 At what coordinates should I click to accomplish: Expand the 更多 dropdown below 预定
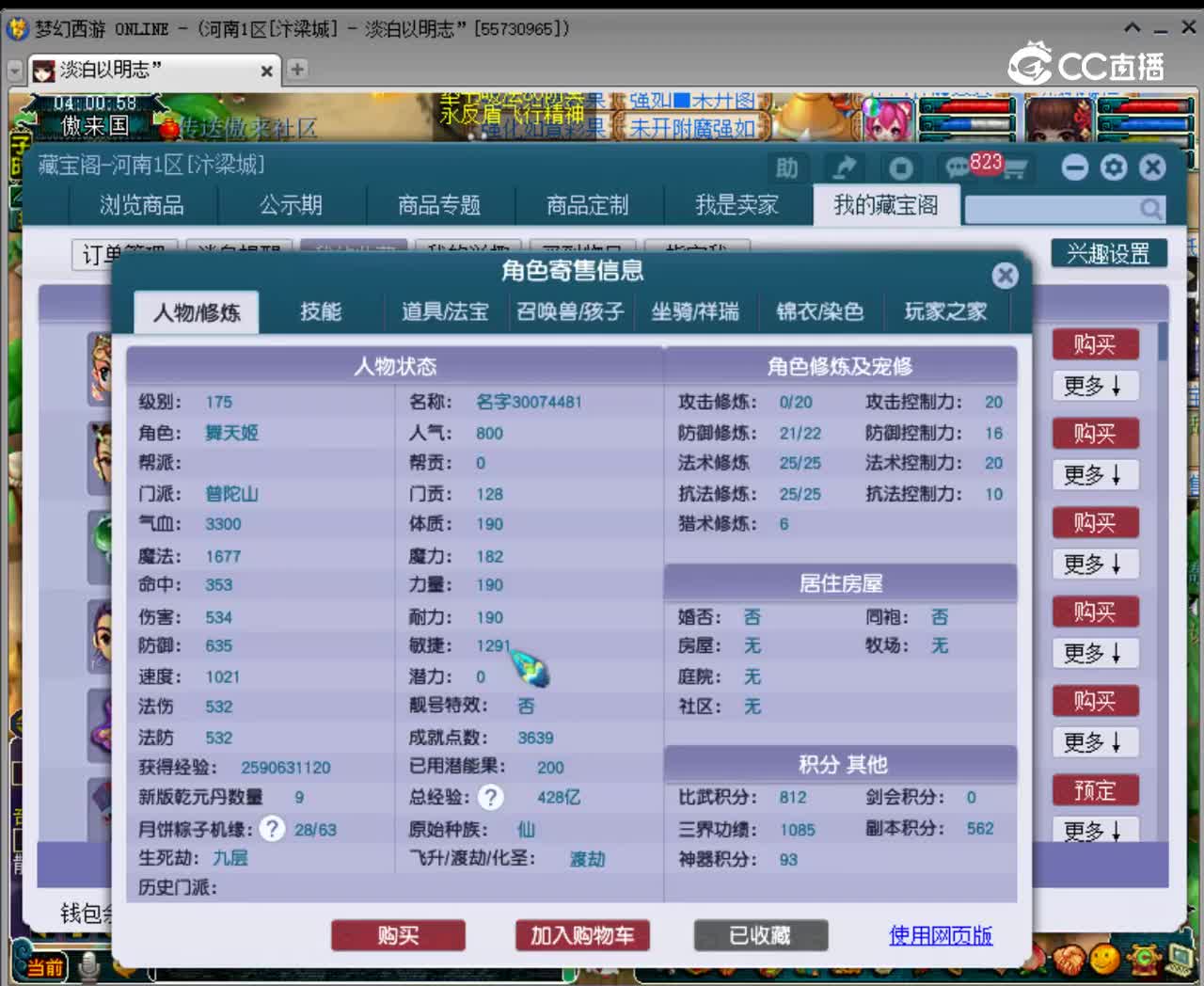click(1095, 830)
